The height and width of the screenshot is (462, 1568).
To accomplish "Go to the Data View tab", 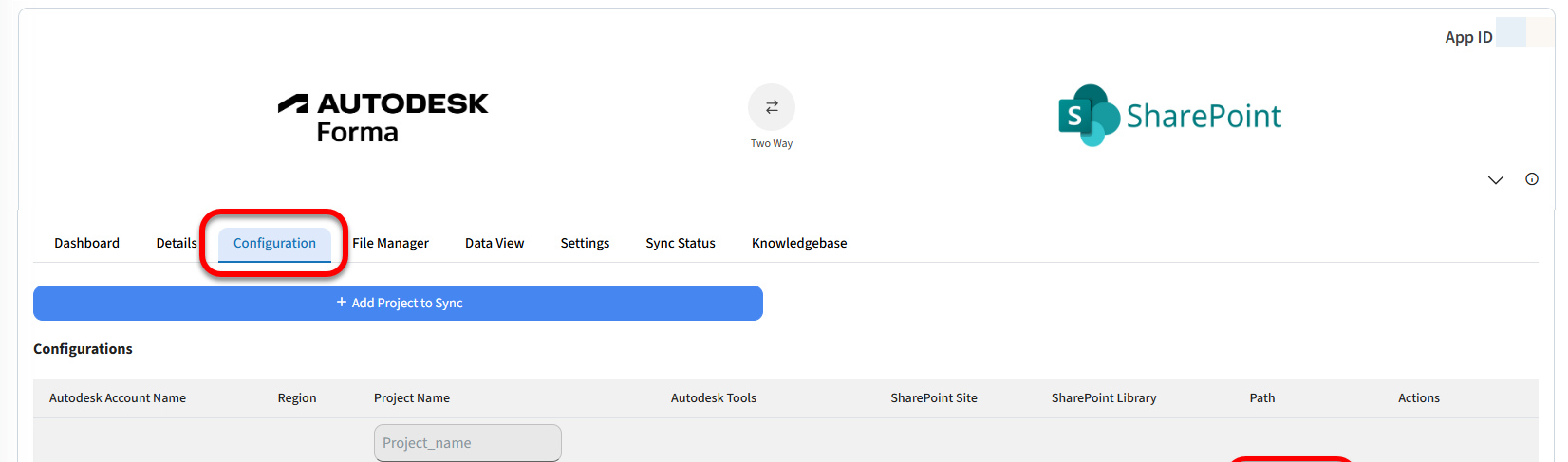I will 495,243.
